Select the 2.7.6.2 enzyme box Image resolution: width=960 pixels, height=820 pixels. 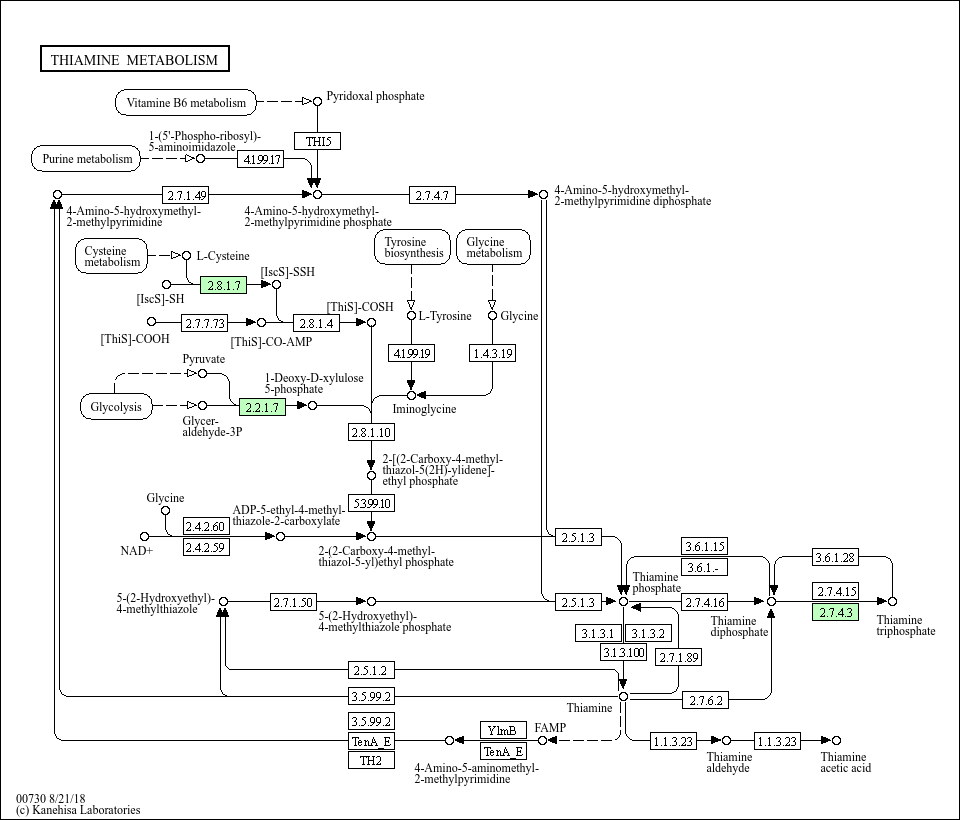click(x=706, y=701)
